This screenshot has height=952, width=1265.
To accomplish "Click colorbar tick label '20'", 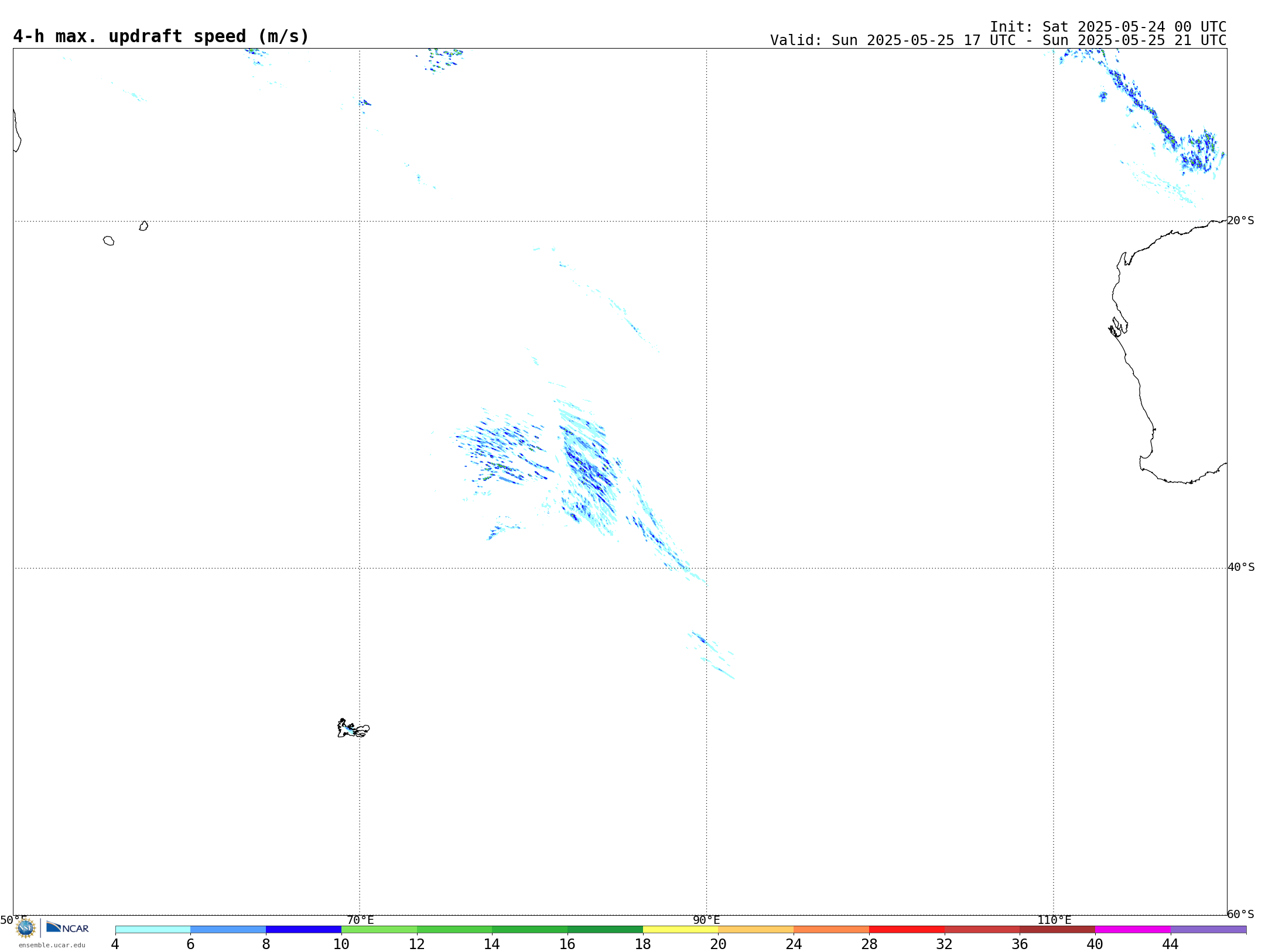I will [719, 944].
